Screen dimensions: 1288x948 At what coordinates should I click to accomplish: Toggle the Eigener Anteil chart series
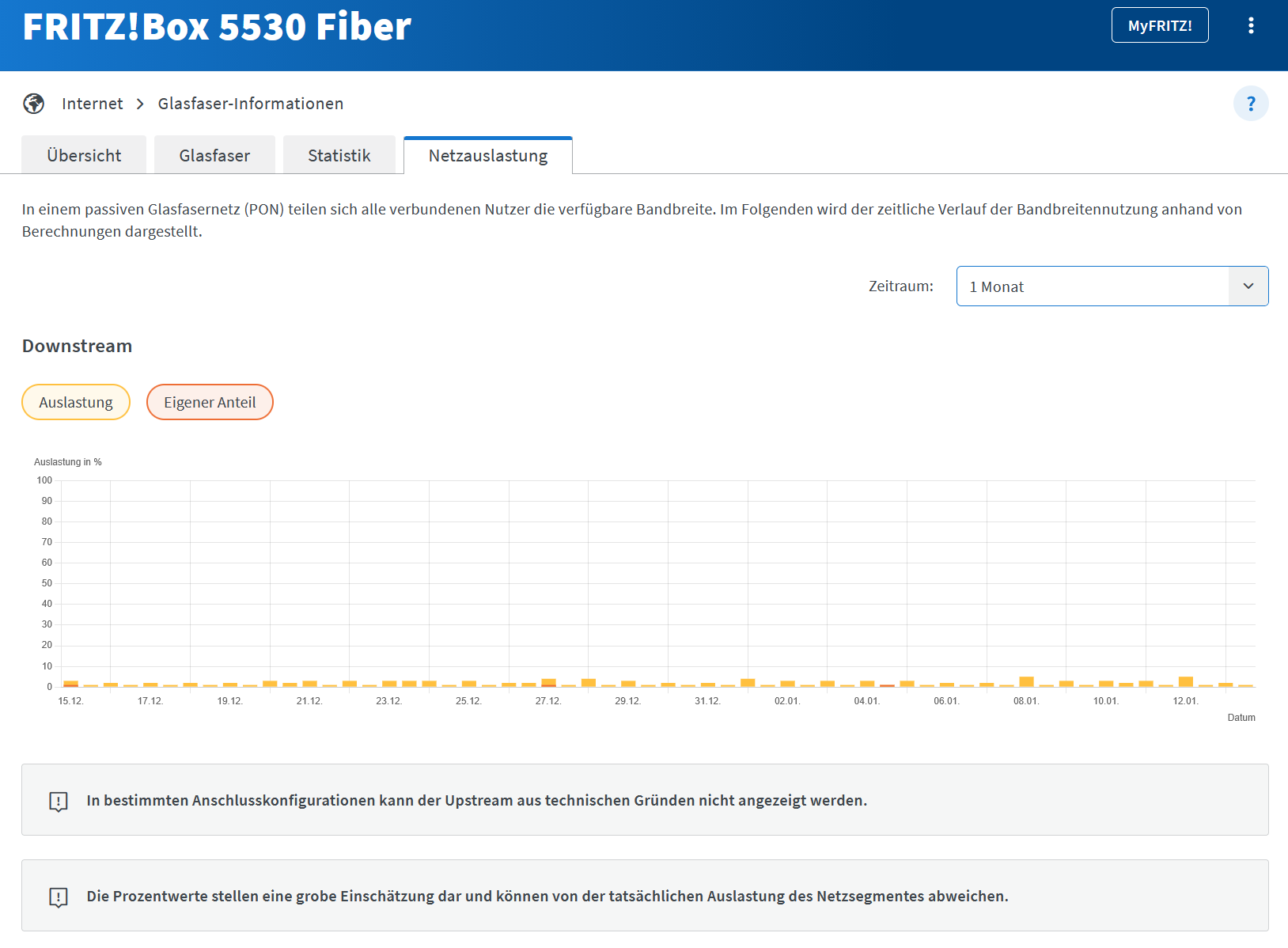point(210,402)
